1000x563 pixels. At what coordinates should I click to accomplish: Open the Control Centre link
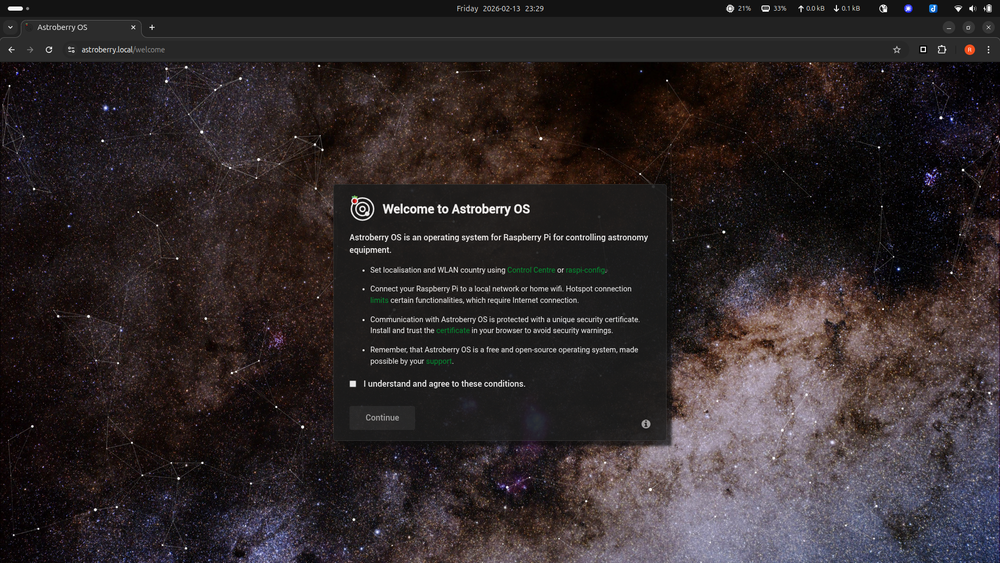(x=530, y=270)
